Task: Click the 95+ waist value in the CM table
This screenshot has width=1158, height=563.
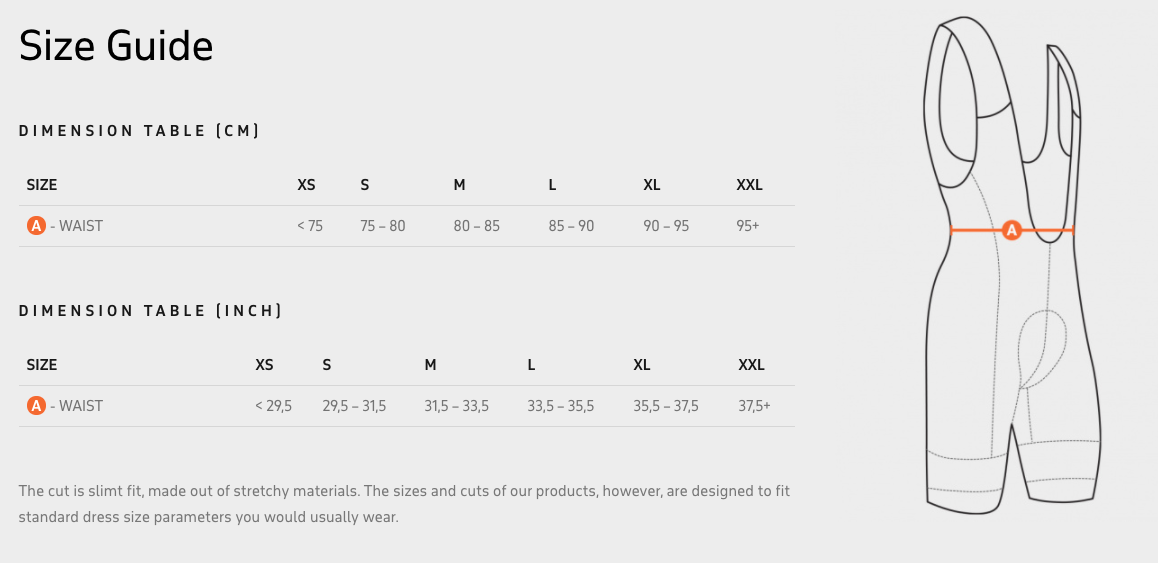Action: (747, 226)
